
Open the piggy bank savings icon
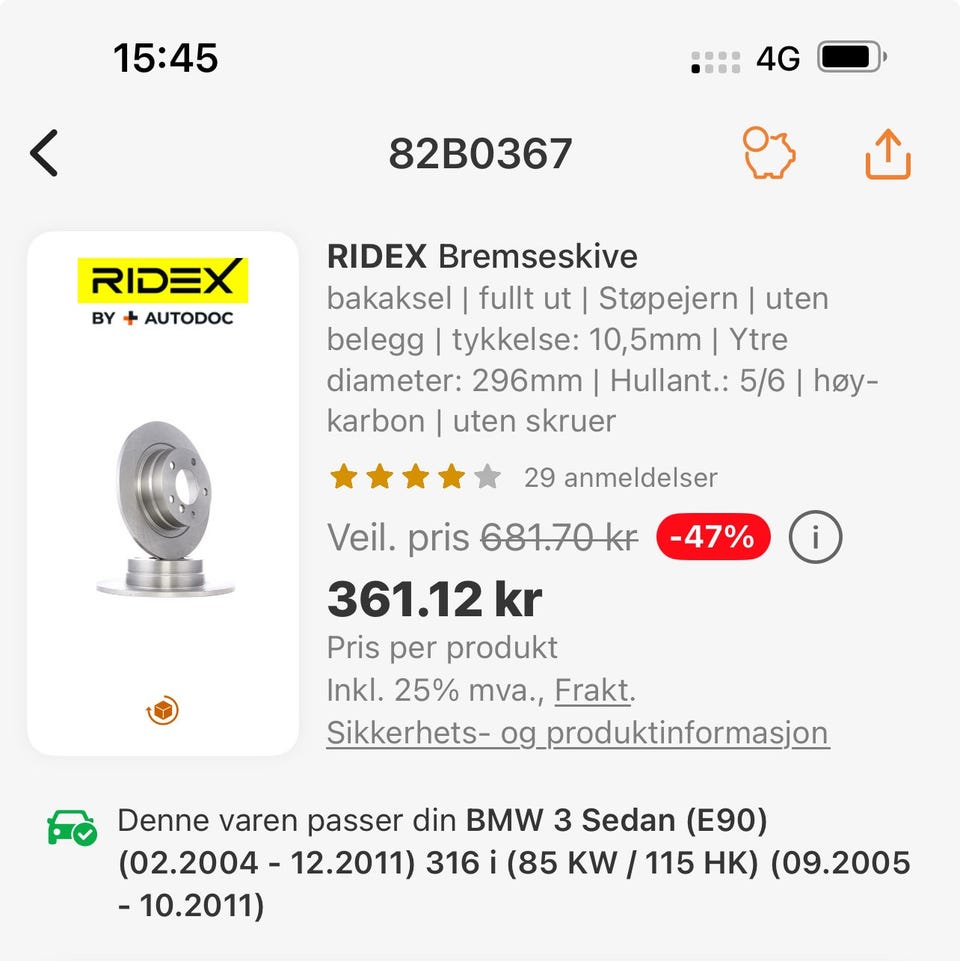click(x=768, y=154)
